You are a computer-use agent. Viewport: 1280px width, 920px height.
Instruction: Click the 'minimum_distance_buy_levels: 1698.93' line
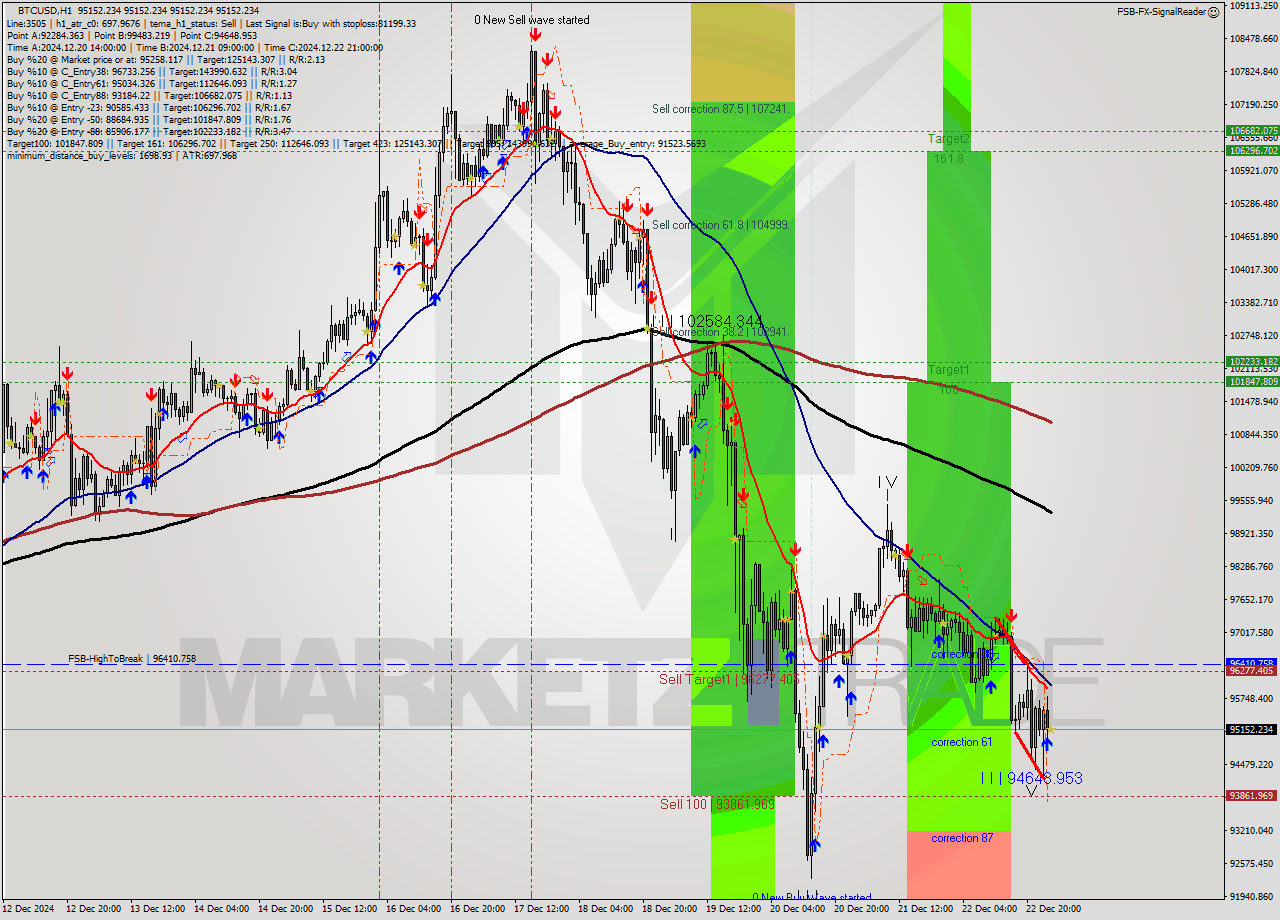pyautogui.click(x=121, y=155)
